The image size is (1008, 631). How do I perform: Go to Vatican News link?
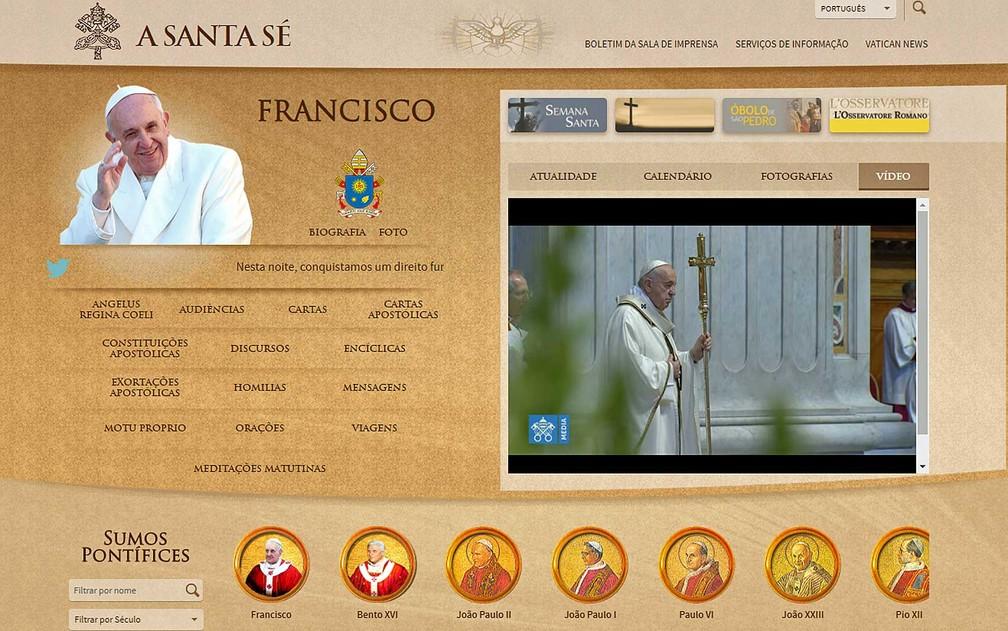click(x=896, y=44)
